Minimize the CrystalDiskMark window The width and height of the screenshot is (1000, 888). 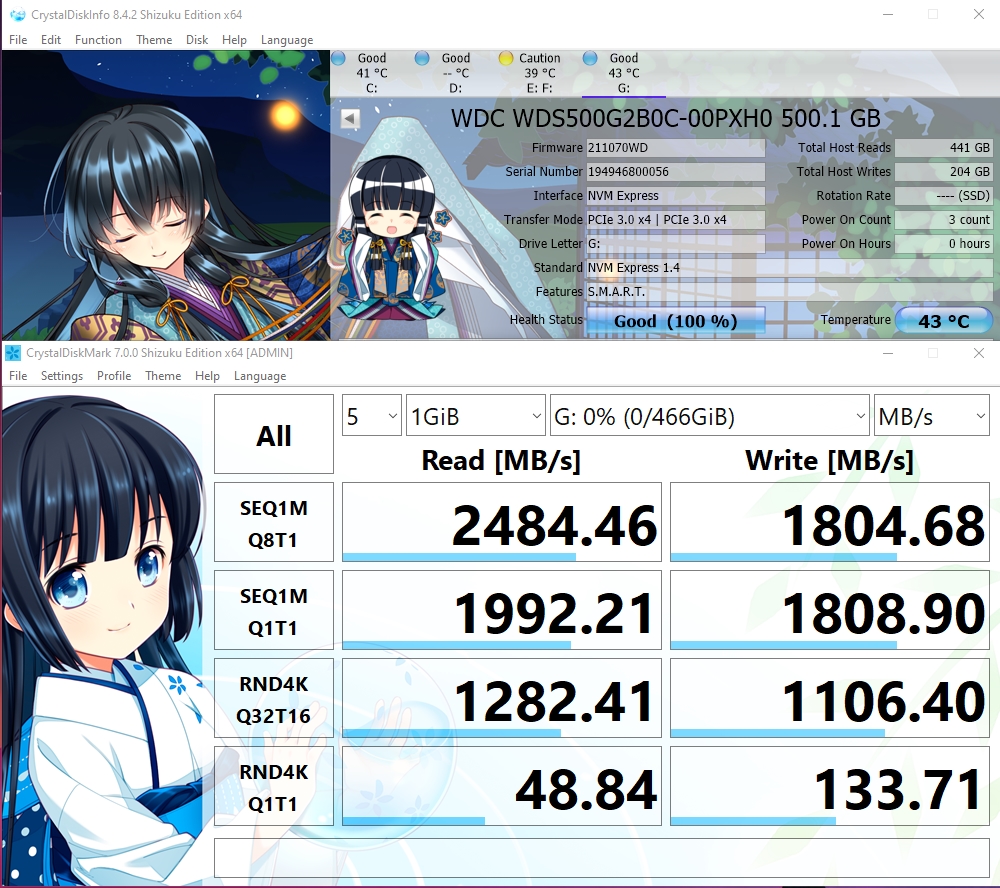coord(887,353)
